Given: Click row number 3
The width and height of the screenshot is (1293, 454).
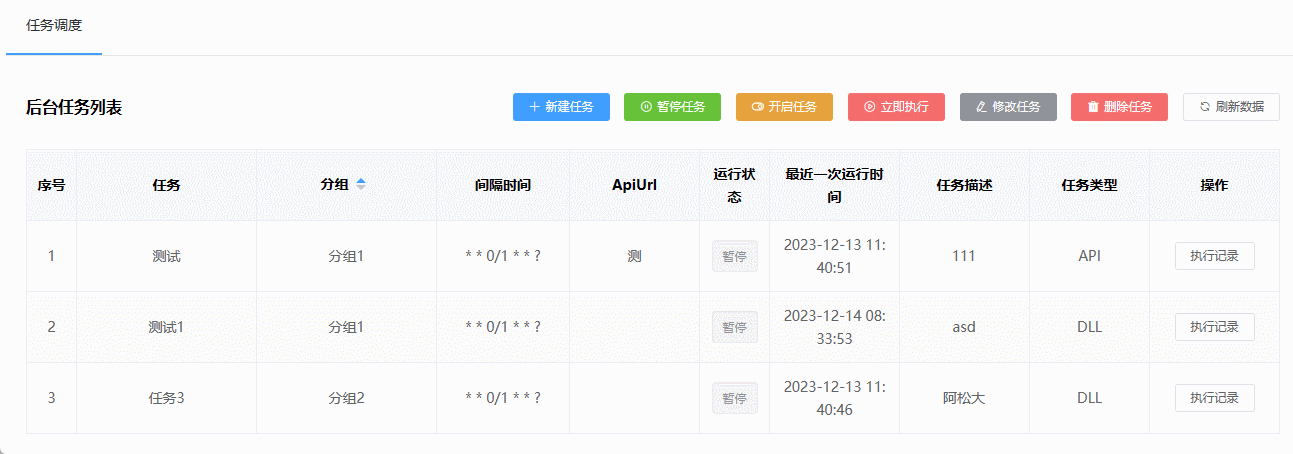Looking at the screenshot, I should pos(52,398).
